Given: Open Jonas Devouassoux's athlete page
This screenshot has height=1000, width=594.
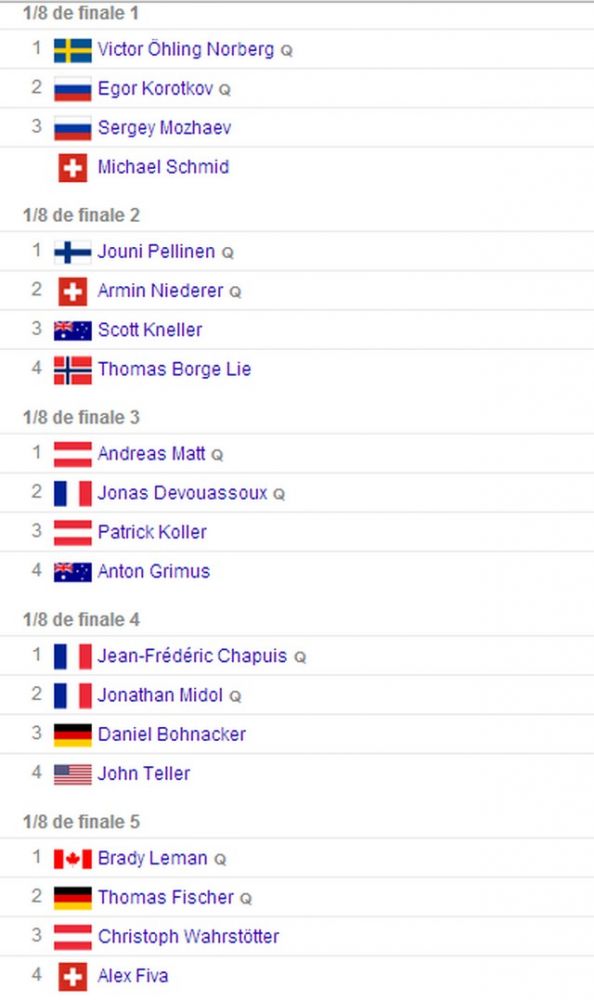Looking at the screenshot, I should coord(182,493).
